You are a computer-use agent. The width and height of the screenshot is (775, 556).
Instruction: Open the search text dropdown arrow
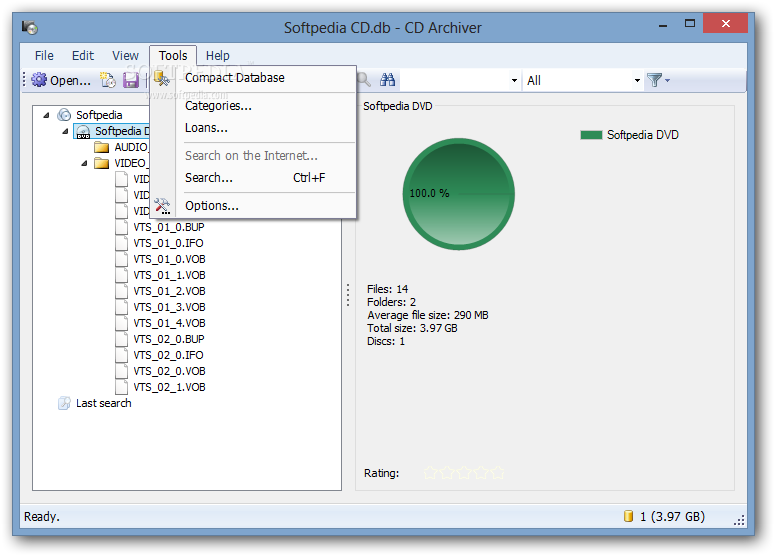(514, 81)
